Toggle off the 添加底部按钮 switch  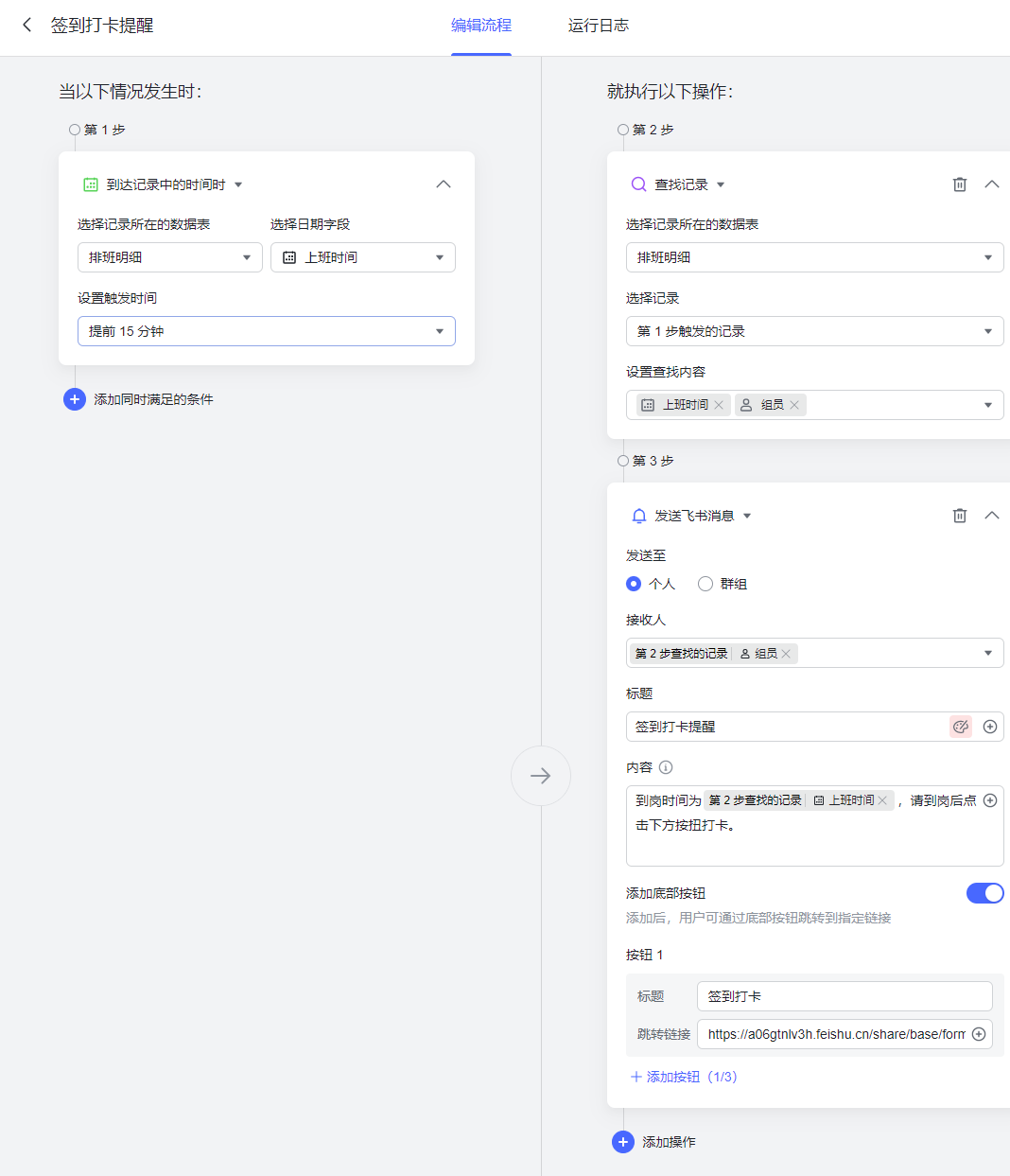tap(984, 893)
